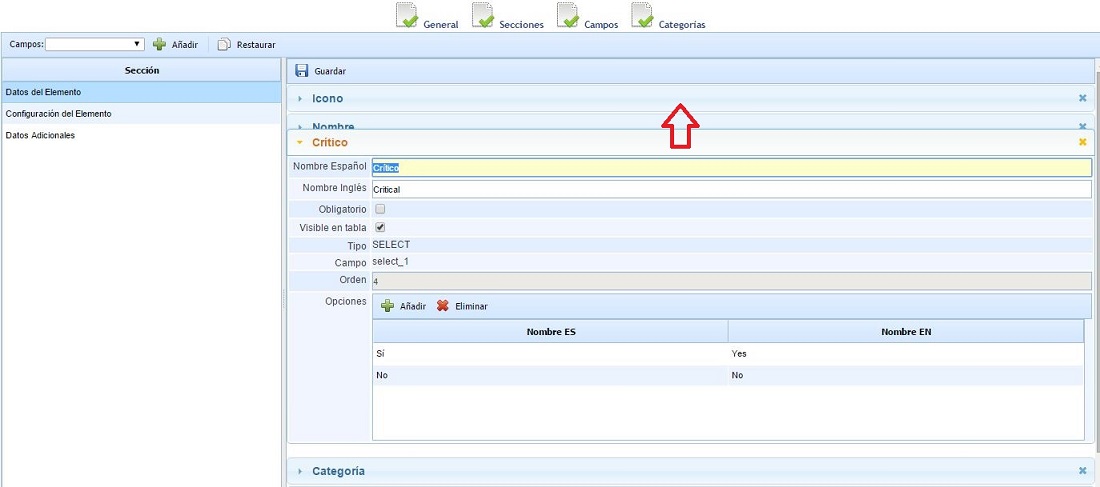Remove the Icono field with its X
Image resolution: width=1100 pixels, height=487 pixels.
pyautogui.click(x=1082, y=98)
